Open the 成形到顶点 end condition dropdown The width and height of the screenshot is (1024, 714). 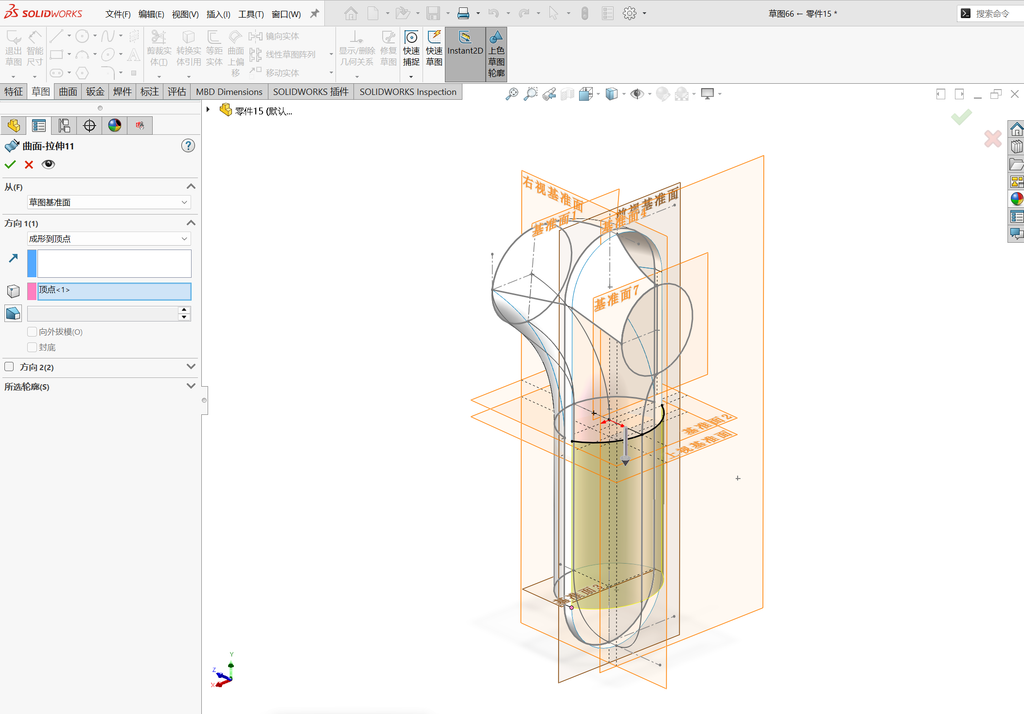[109, 238]
